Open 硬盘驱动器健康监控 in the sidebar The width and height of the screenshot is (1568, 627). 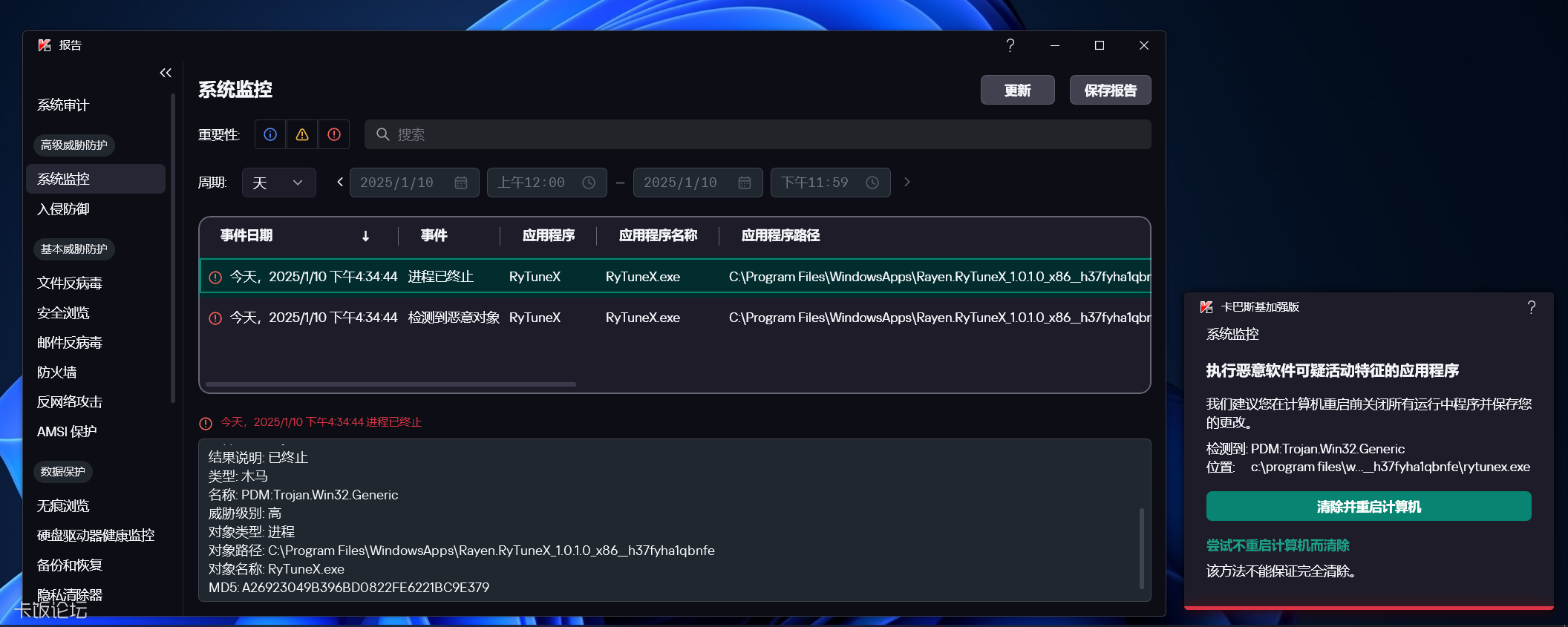coord(96,535)
